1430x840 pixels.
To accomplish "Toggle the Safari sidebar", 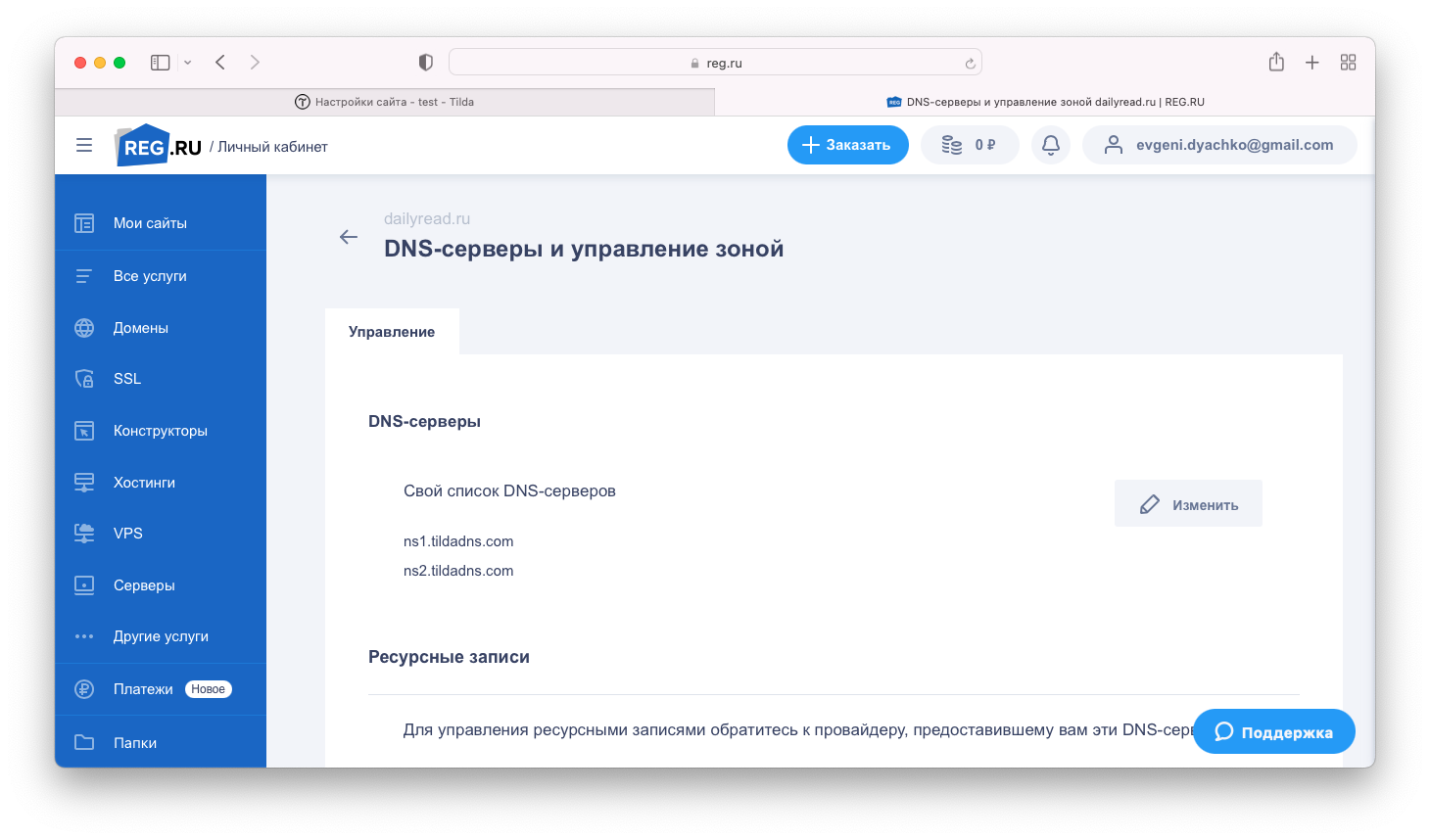I will point(161,63).
